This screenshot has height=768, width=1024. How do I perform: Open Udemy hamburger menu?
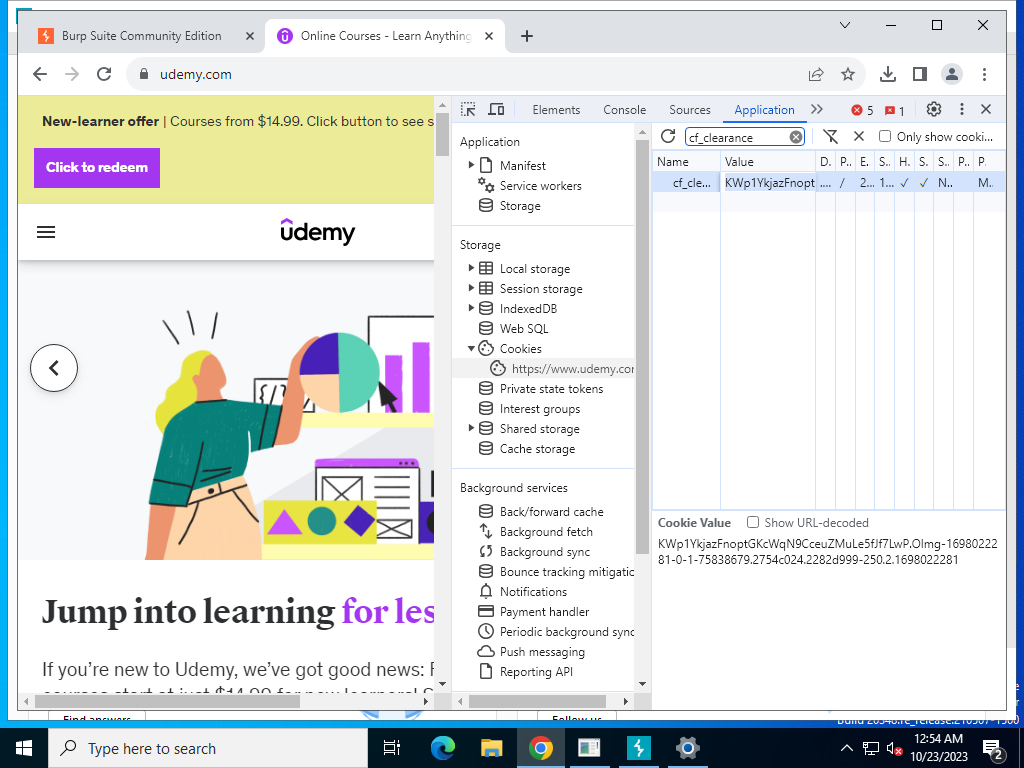46,232
